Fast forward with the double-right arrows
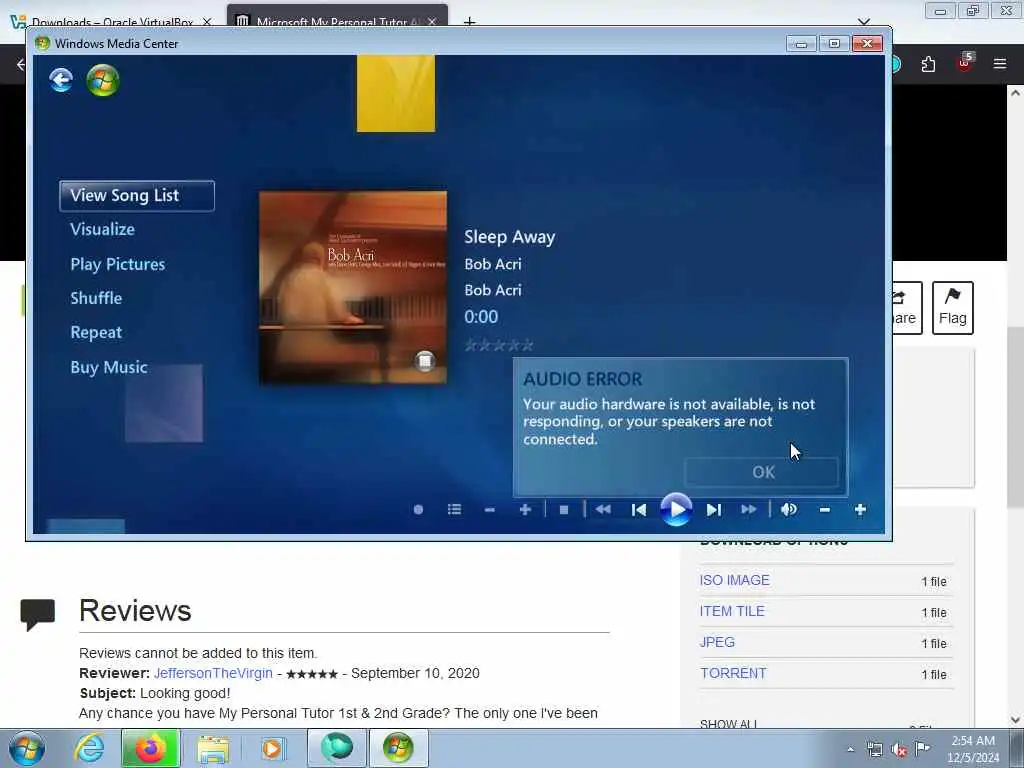1024x768 pixels. (x=748, y=509)
